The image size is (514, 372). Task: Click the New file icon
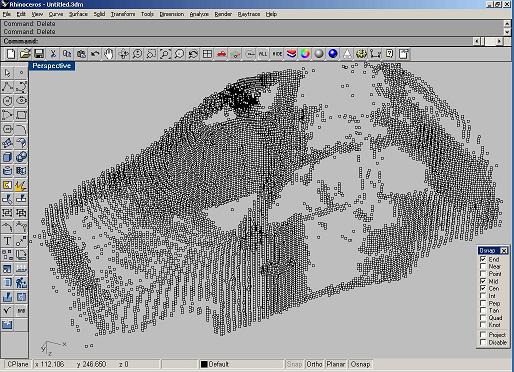tap(11, 54)
